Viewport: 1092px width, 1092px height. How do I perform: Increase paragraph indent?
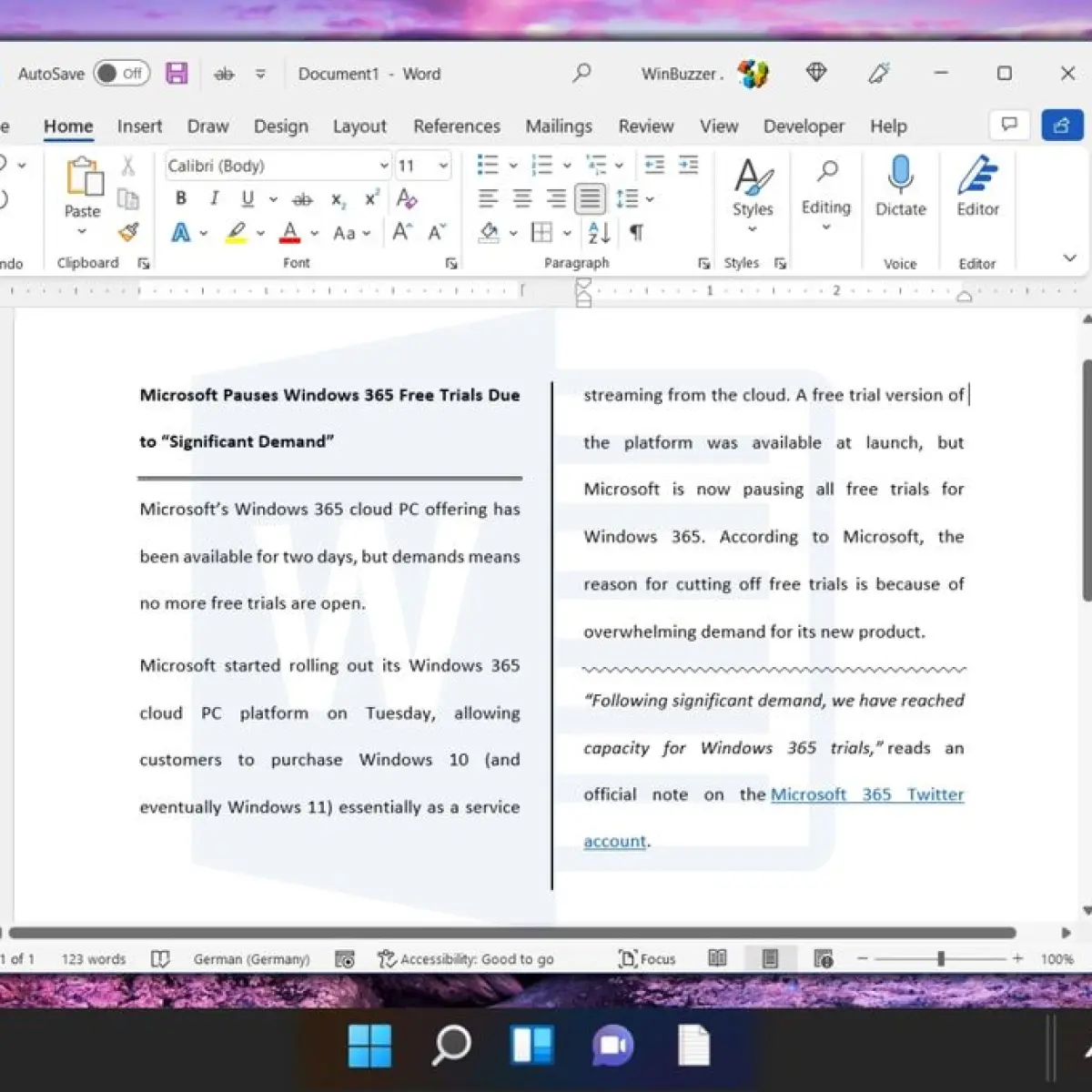click(x=689, y=165)
